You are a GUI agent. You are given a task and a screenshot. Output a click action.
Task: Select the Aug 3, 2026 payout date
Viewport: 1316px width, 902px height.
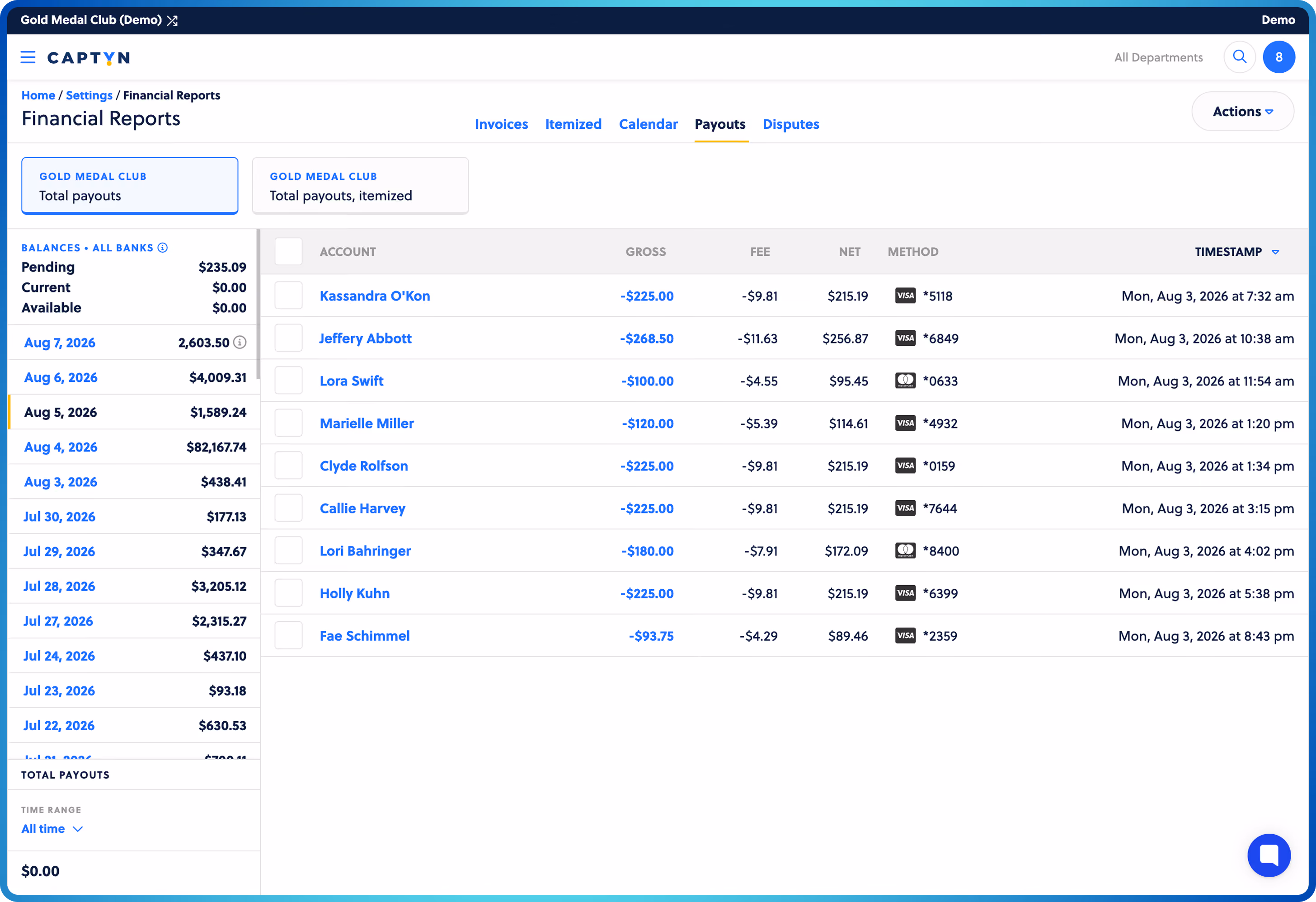[61, 482]
